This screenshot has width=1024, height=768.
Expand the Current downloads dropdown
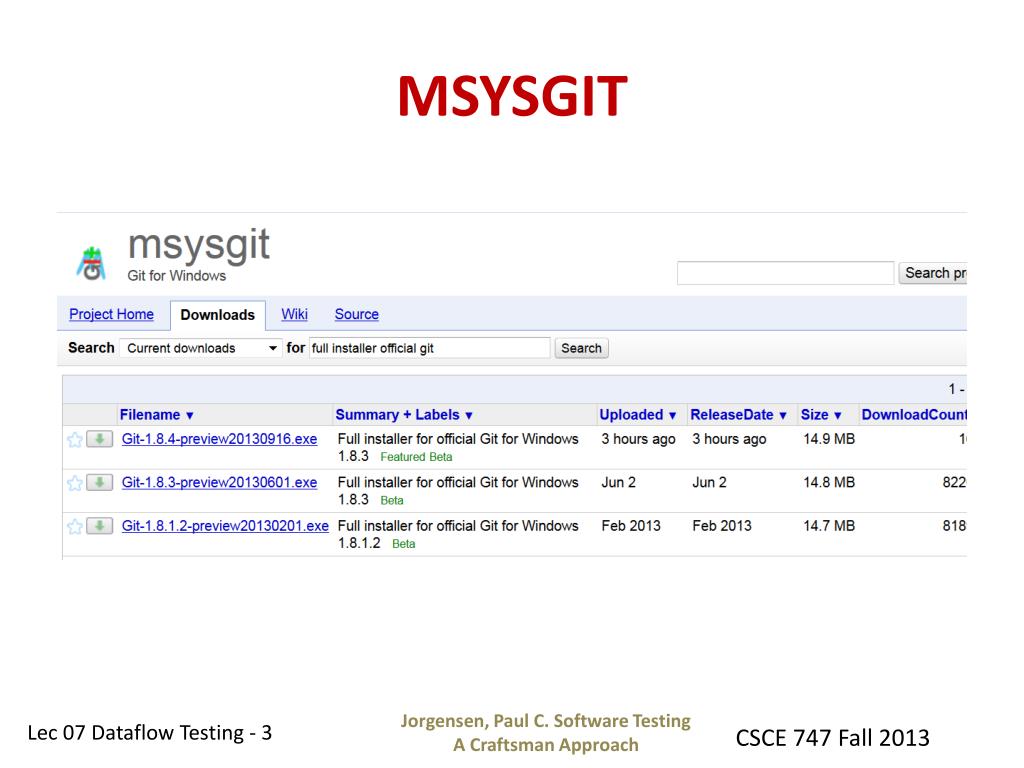pos(201,348)
